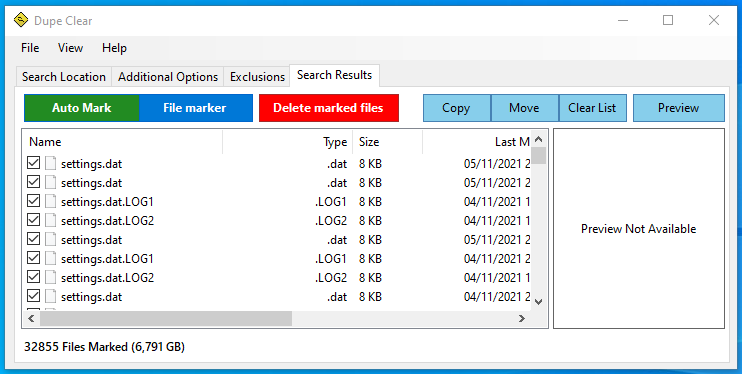This screenshot has width=742, height=374.
Task: Sort by the Size column header
Action: pos(388,142)
